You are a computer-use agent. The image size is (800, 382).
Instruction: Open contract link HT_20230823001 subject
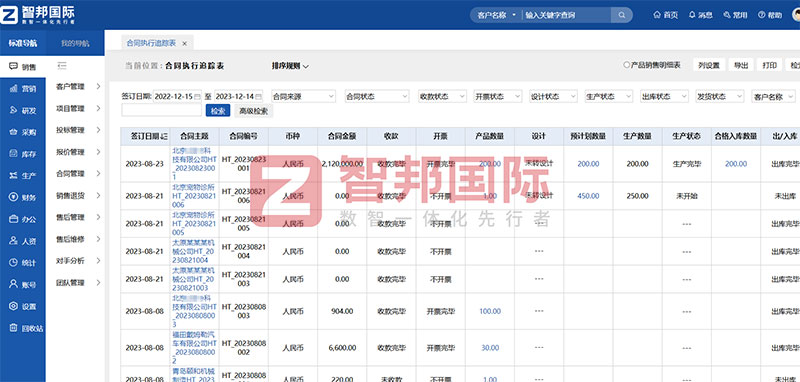coord(194,164)
